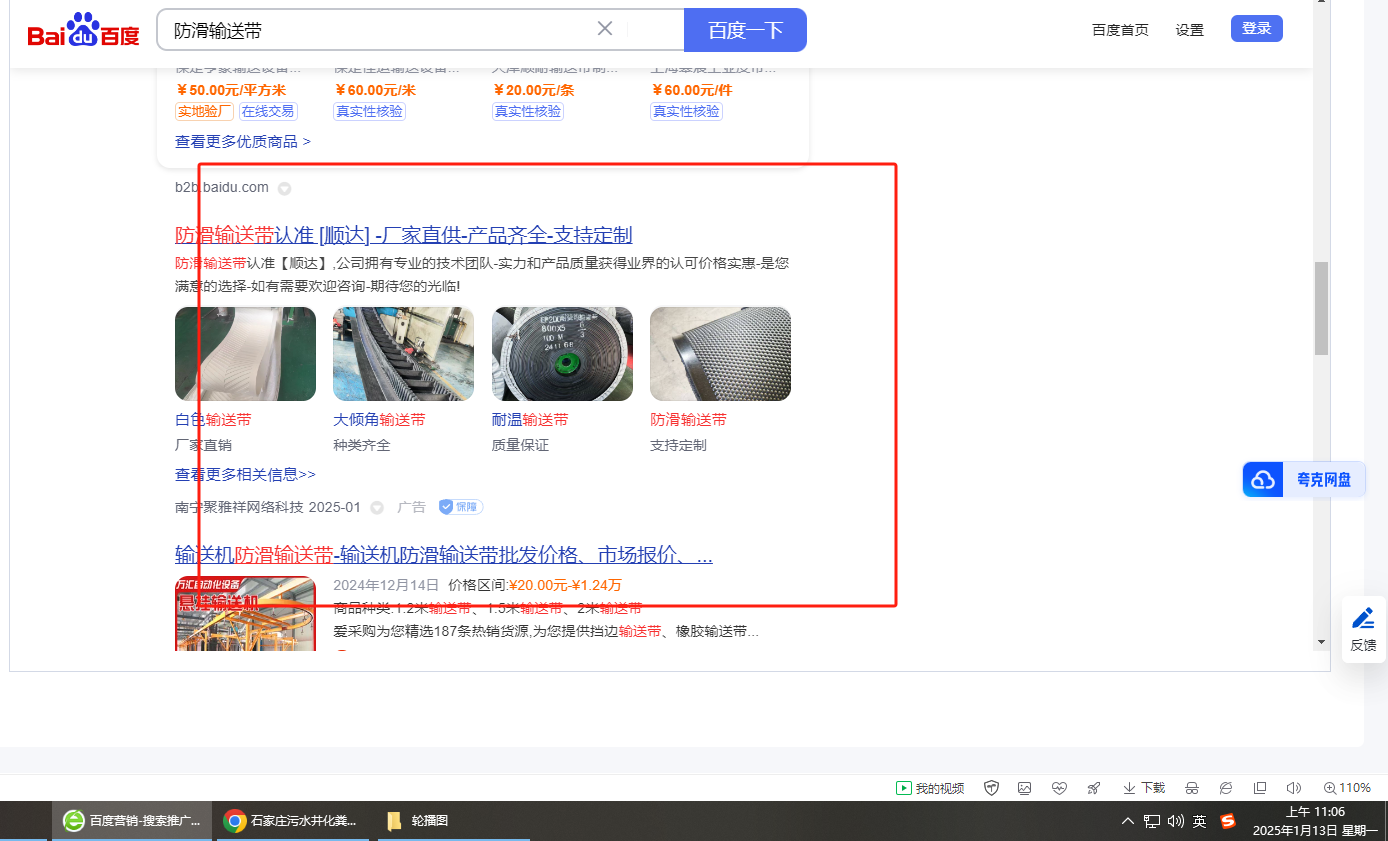The image size is (1388, 841).
Task: Click the incognito glasses status icon
Action: pos(1192,788)
